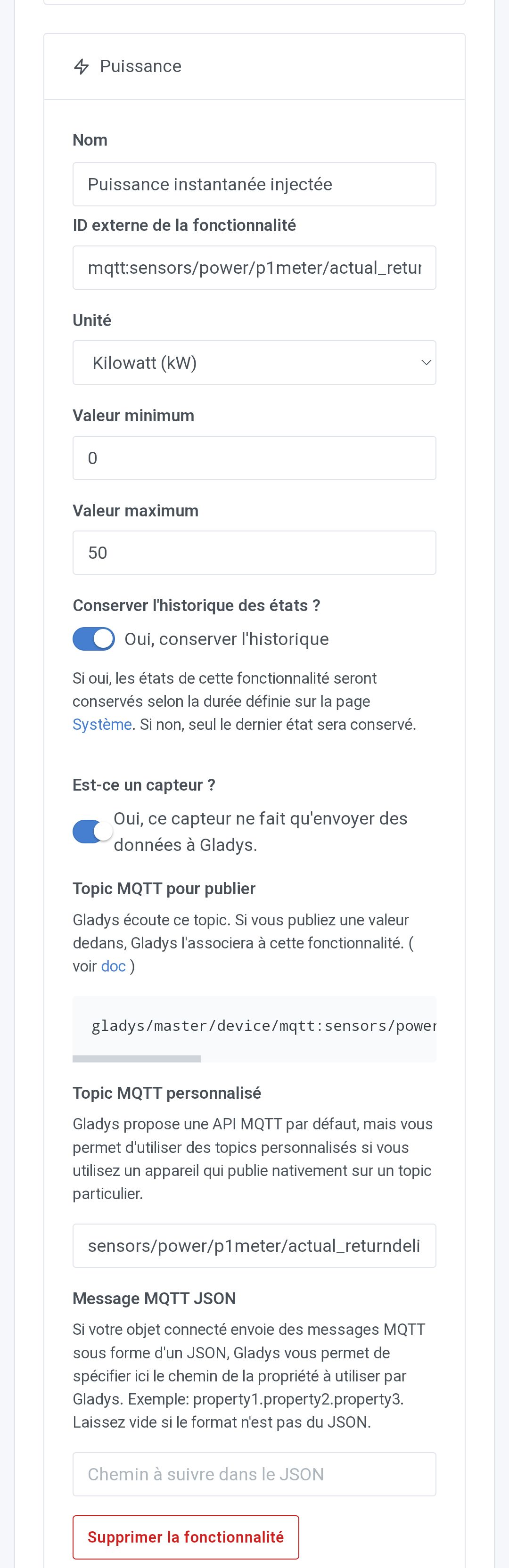
Task: Click the Chemin à suivre dans le JSON field
Action: (254, 1474)
